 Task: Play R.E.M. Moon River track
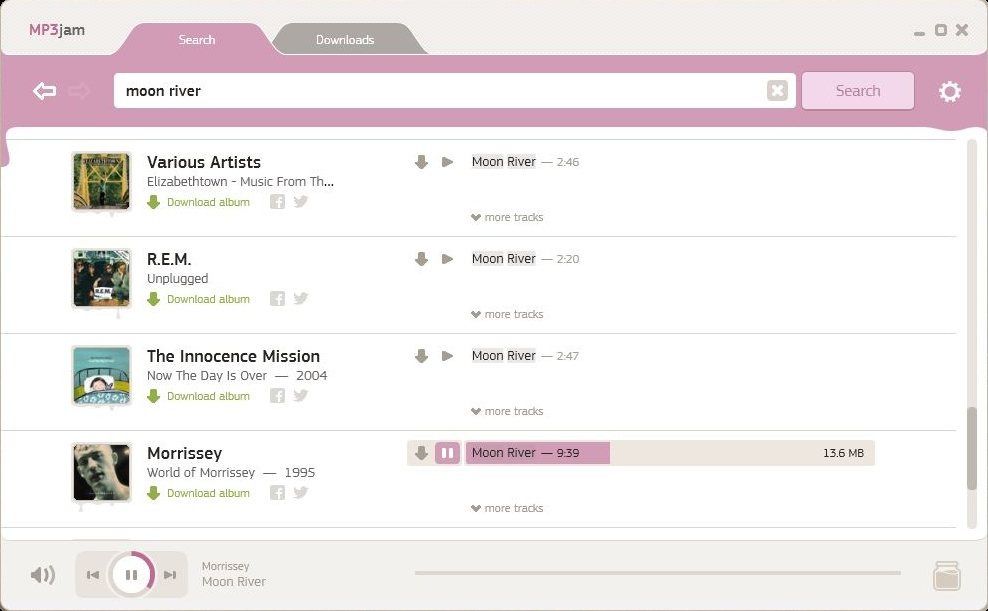tap(447, 259)
